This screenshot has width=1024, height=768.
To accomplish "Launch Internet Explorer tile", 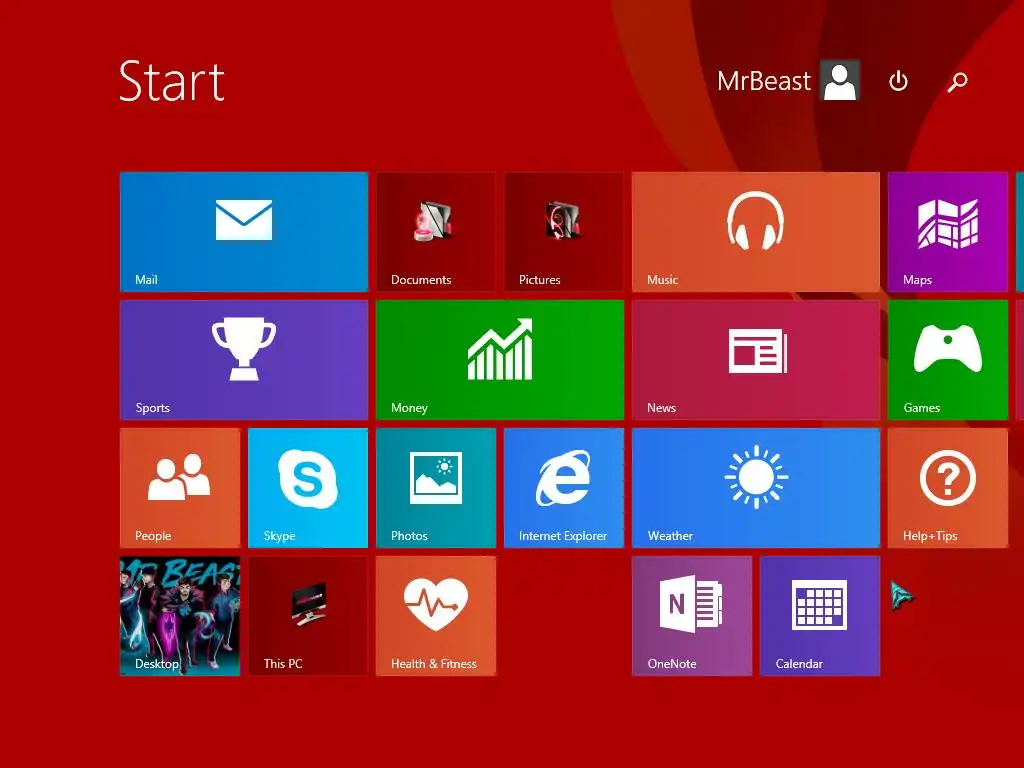I will coord(564,488).
